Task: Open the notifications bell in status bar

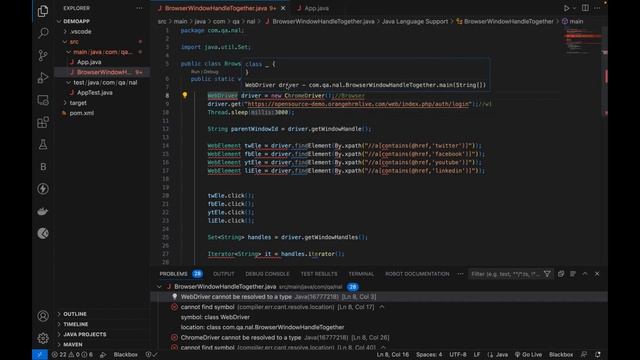Action: 598,355
